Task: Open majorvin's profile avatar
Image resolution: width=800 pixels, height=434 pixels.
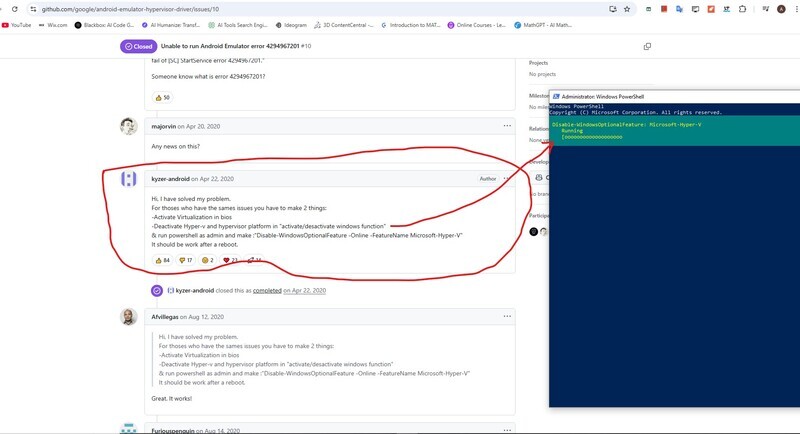Action: click(x=129, y=126)
